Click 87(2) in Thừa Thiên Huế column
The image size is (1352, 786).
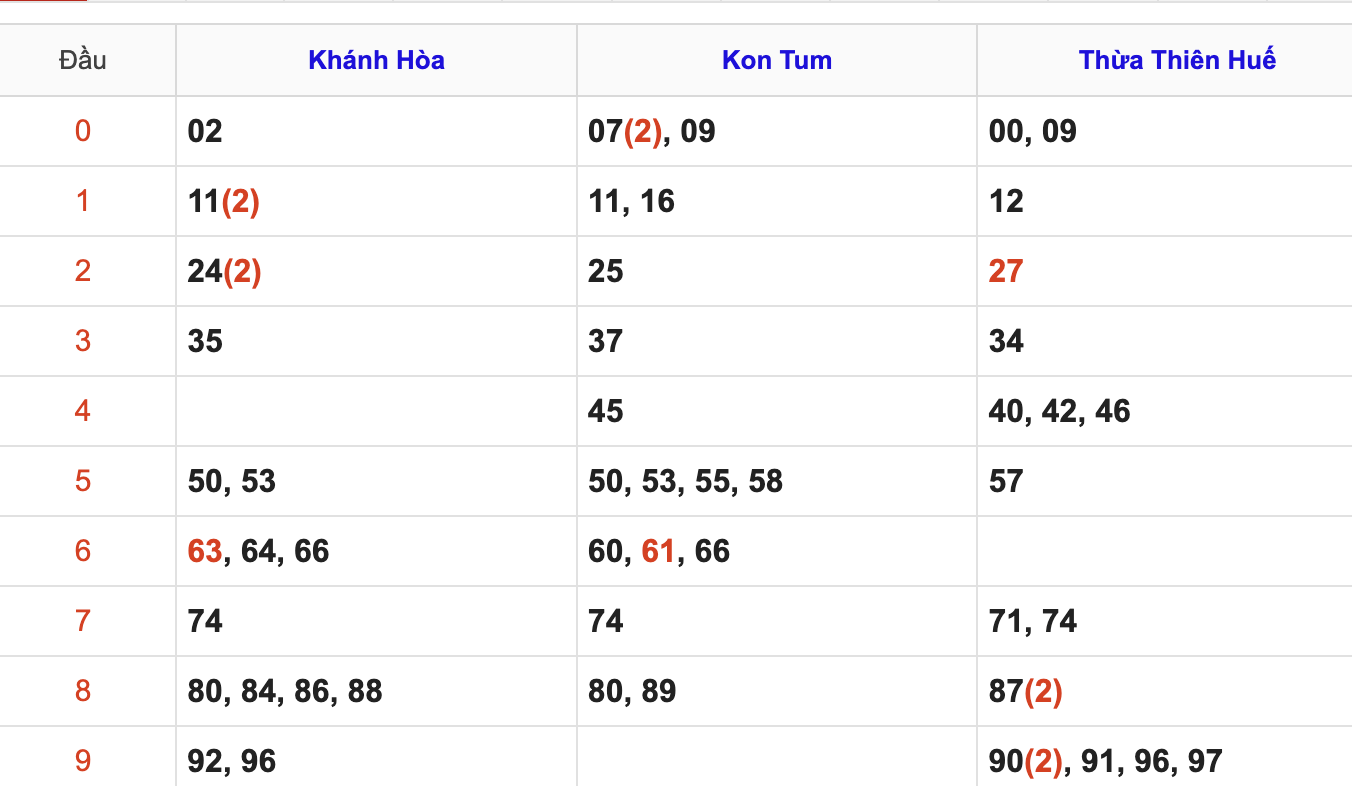coord(1025,691)
